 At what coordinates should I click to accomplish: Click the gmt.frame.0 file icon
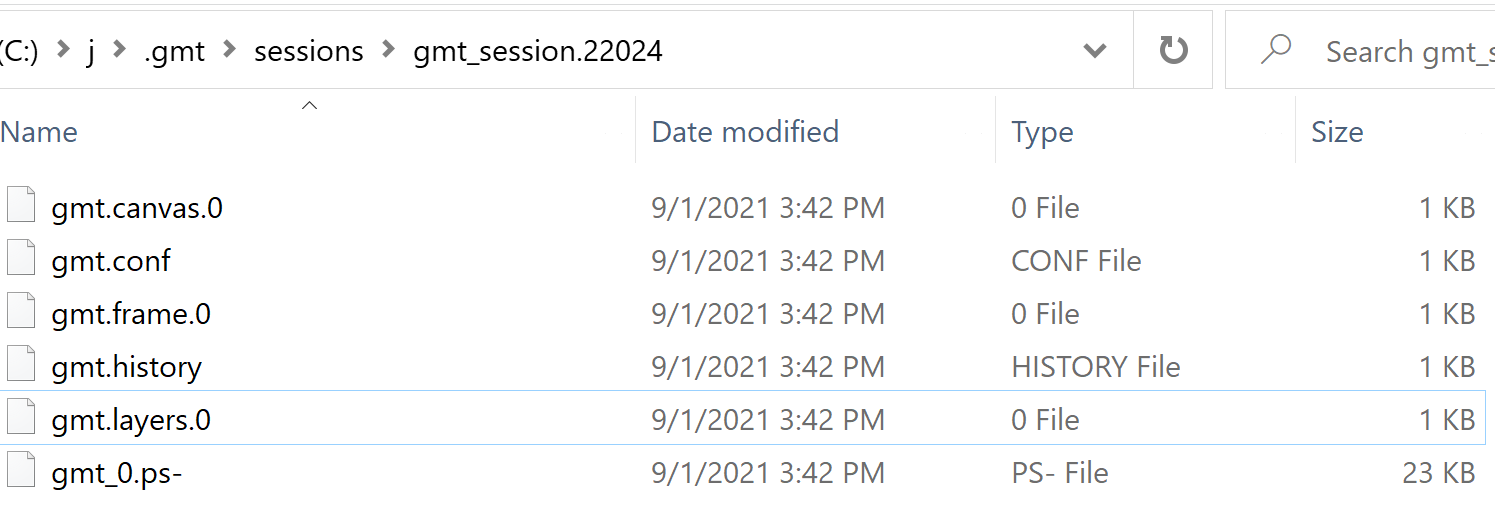(x=21, y=314)
